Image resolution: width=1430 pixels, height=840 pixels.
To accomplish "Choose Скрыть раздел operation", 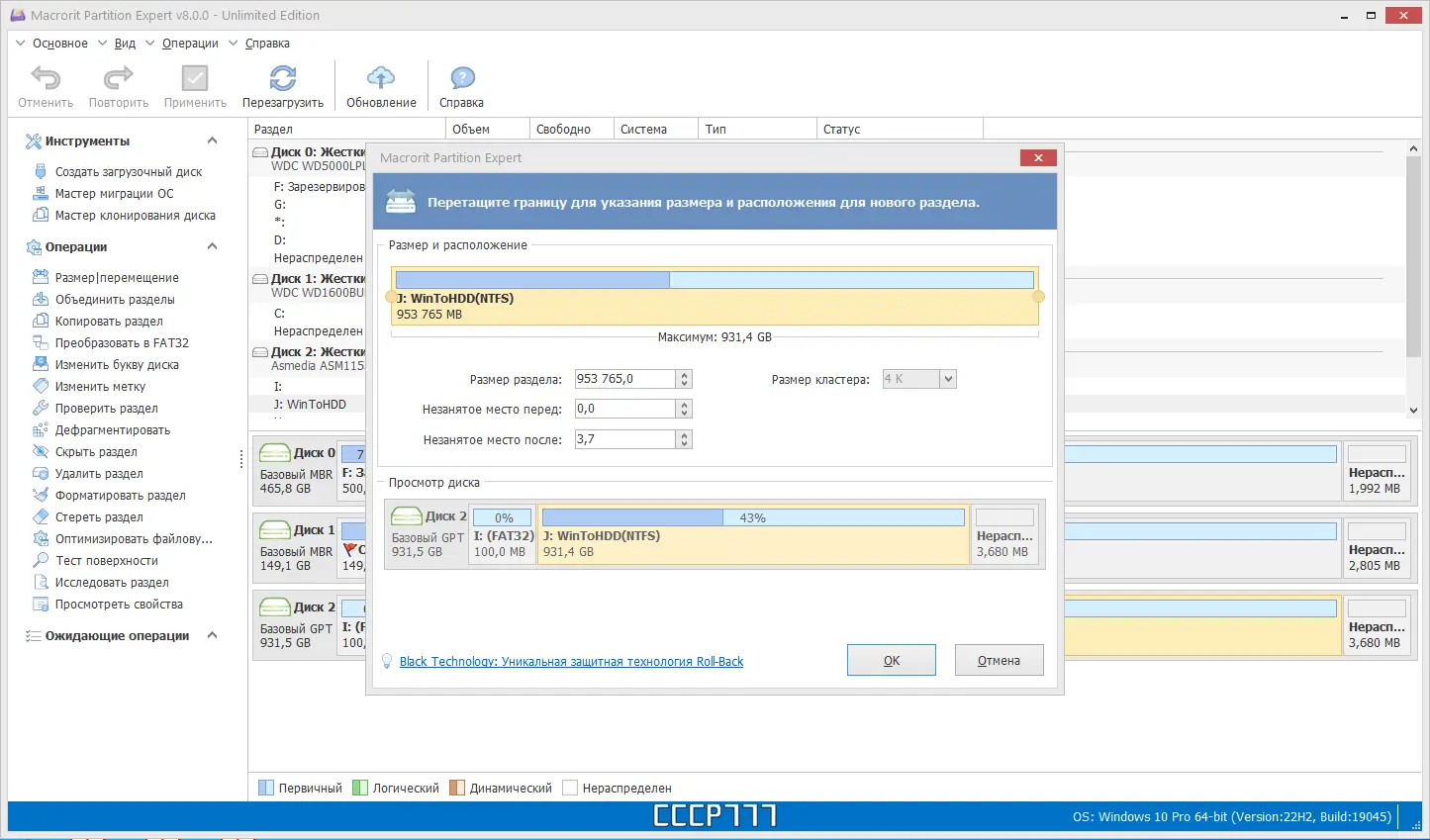I will tap(96, 452).
